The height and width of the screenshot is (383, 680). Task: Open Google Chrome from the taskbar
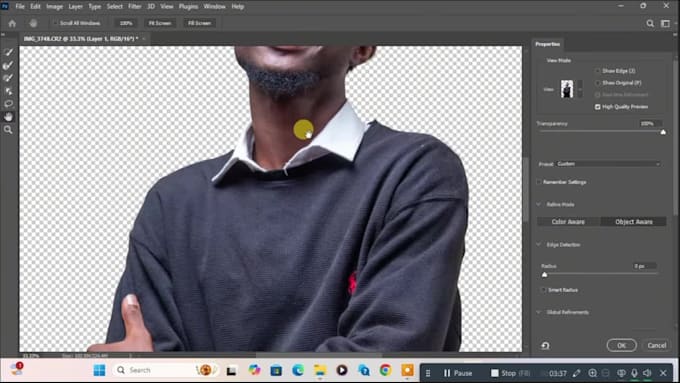coord(385,370)
